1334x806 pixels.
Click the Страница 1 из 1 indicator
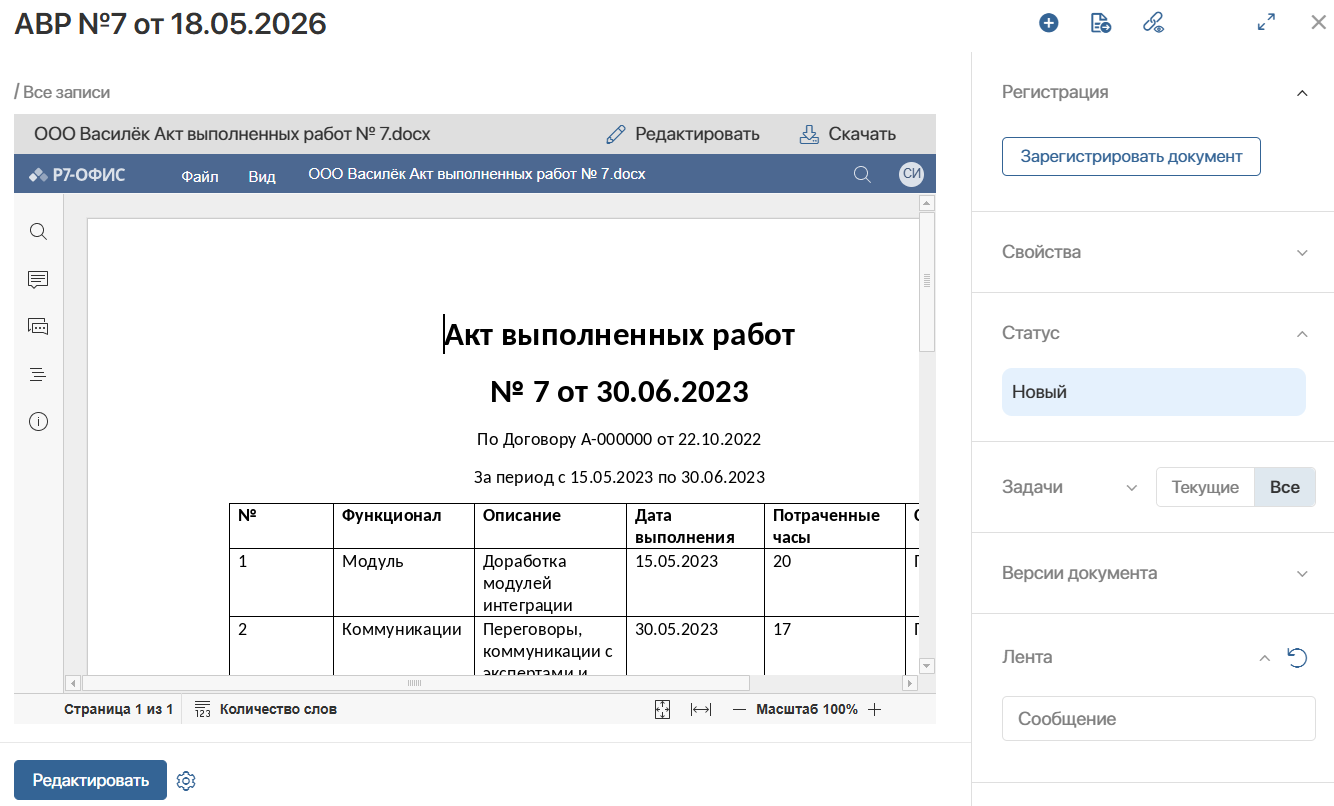[x=119, y=709]
